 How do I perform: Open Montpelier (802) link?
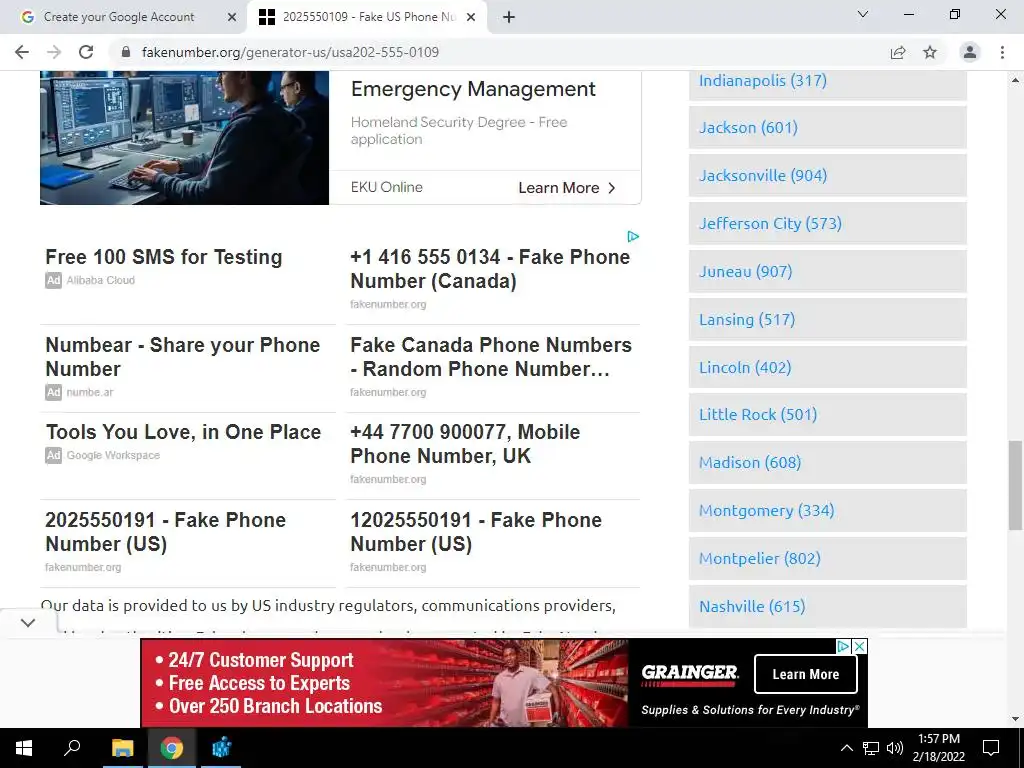(760, 558)
